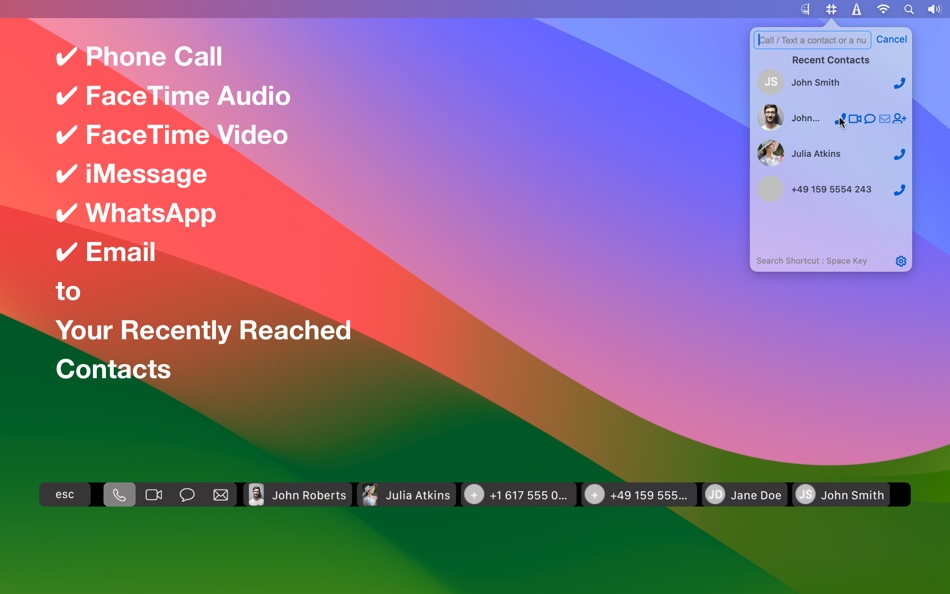Select the +49 159 5554 243 entry text
The height and width of the screenshot is (594, 950).
point(831,190)
